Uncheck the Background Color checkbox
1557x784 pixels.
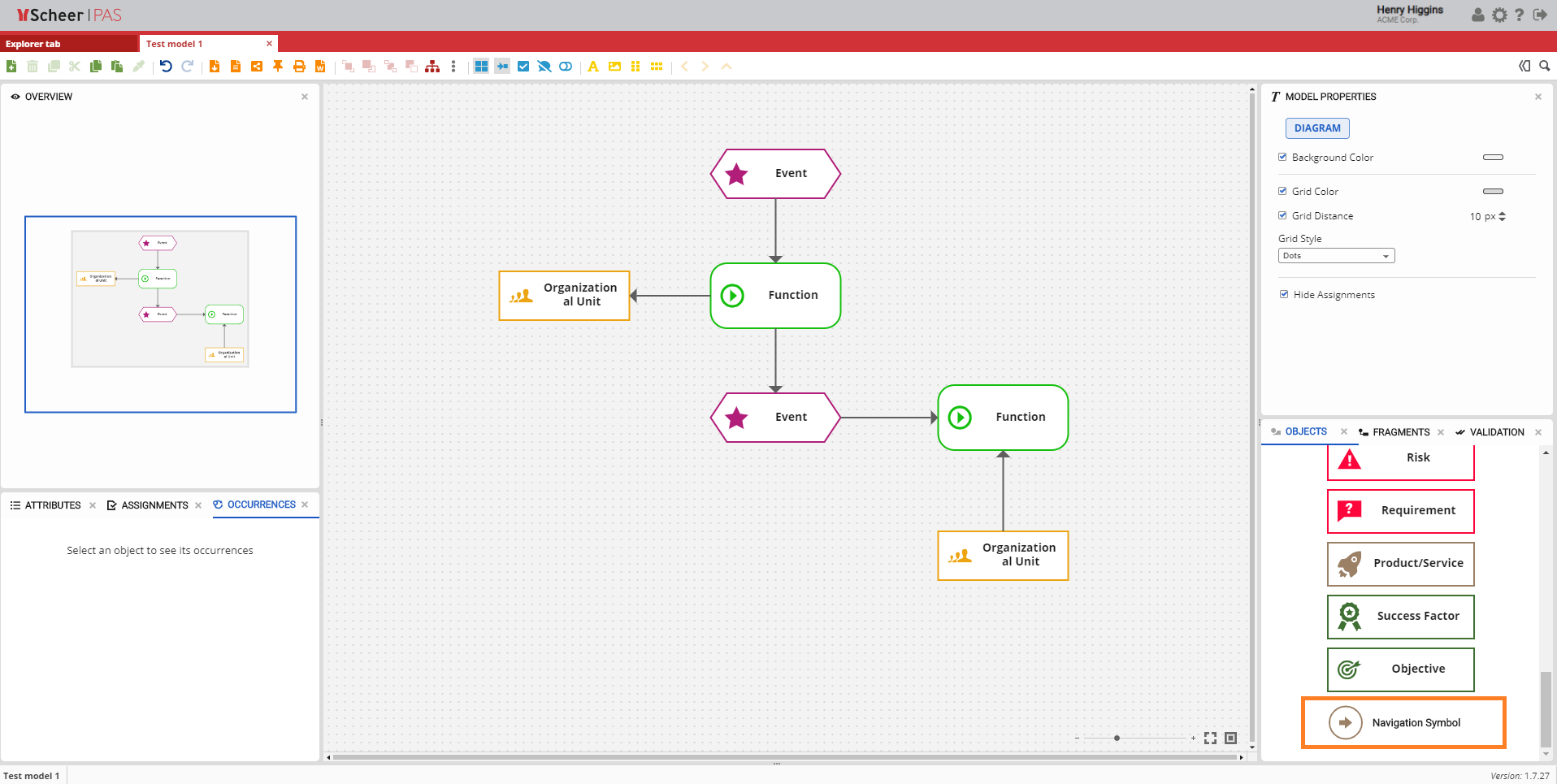[x=1282, y=157]
